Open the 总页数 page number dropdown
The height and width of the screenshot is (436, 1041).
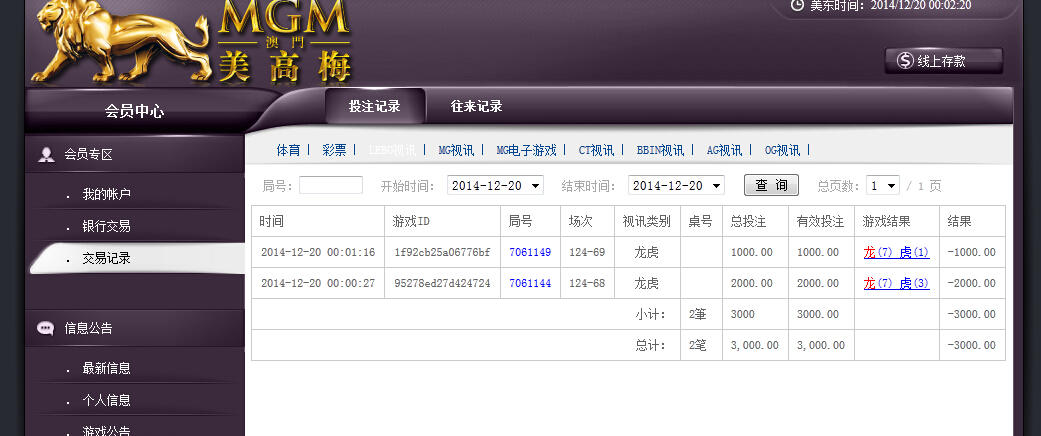(883, 186)
